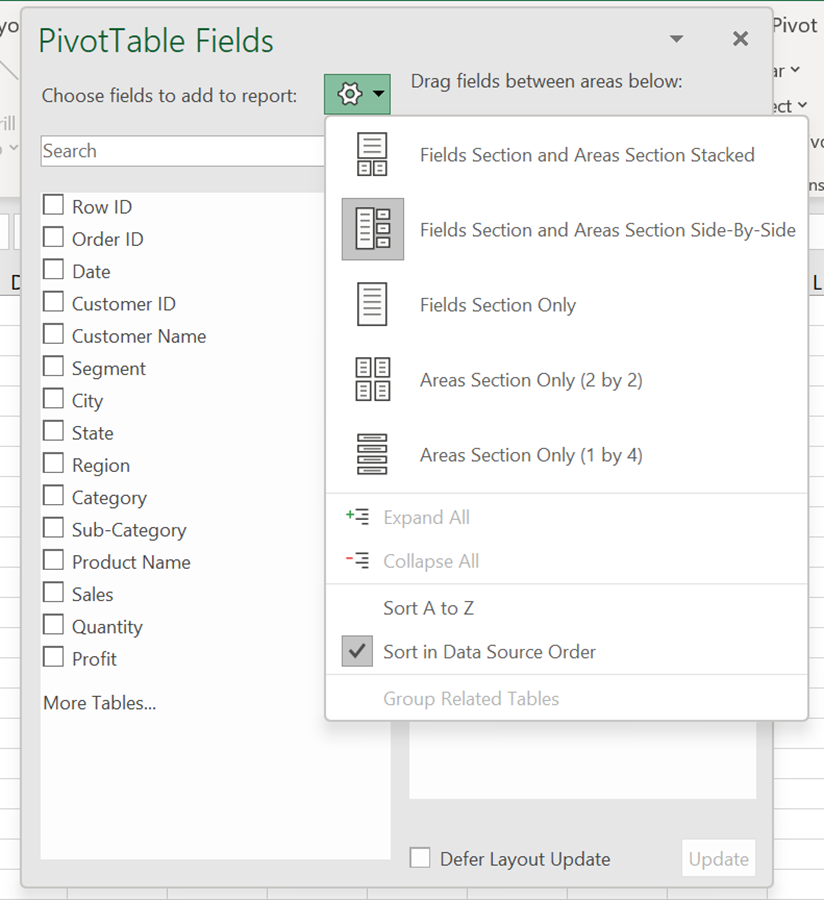The width and height of the screenshot is (824, 900).
Task: Click the Collapse All minus icon
Action: pyautogui.click(x=357, y=561)
